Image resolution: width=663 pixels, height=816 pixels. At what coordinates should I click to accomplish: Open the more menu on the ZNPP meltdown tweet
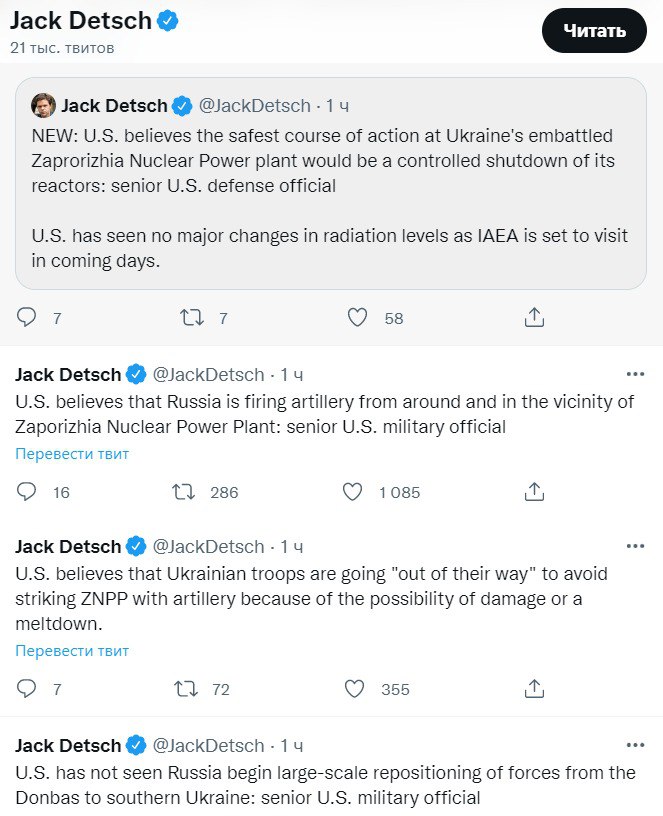click(x=635, y=546)
